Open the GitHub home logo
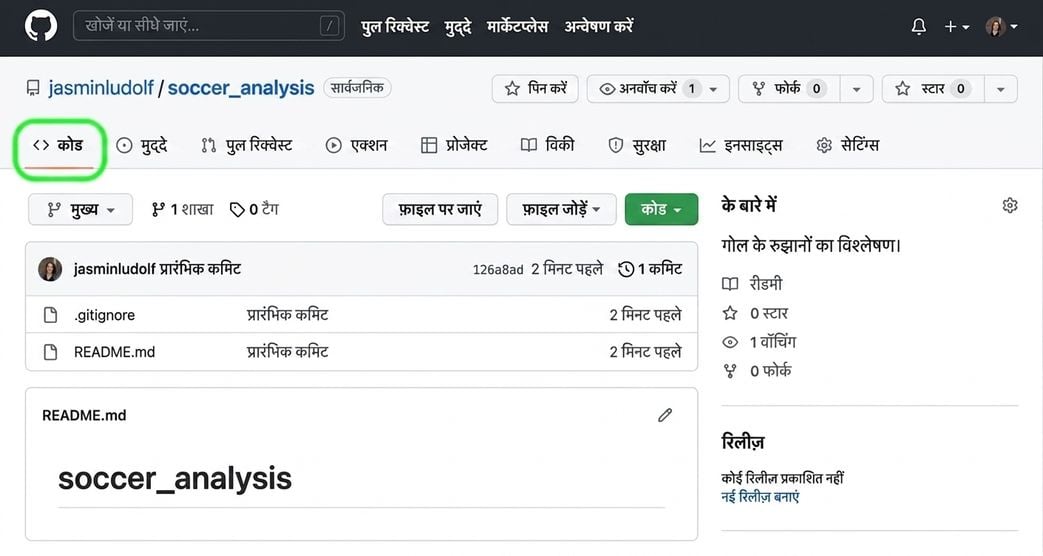 pyautogui.click(x=41, y=27)
